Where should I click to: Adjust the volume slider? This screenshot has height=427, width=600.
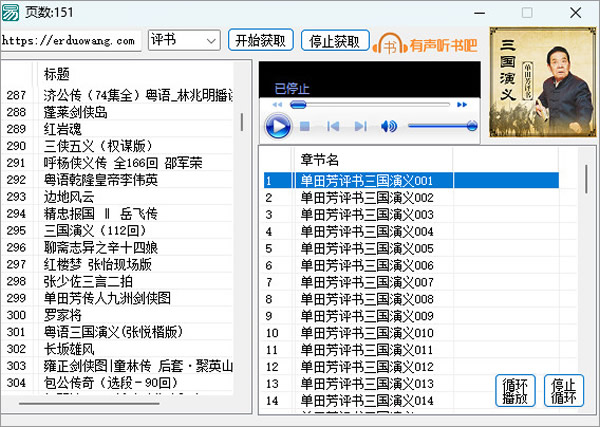pyautogui.click(x=442, y=126)
